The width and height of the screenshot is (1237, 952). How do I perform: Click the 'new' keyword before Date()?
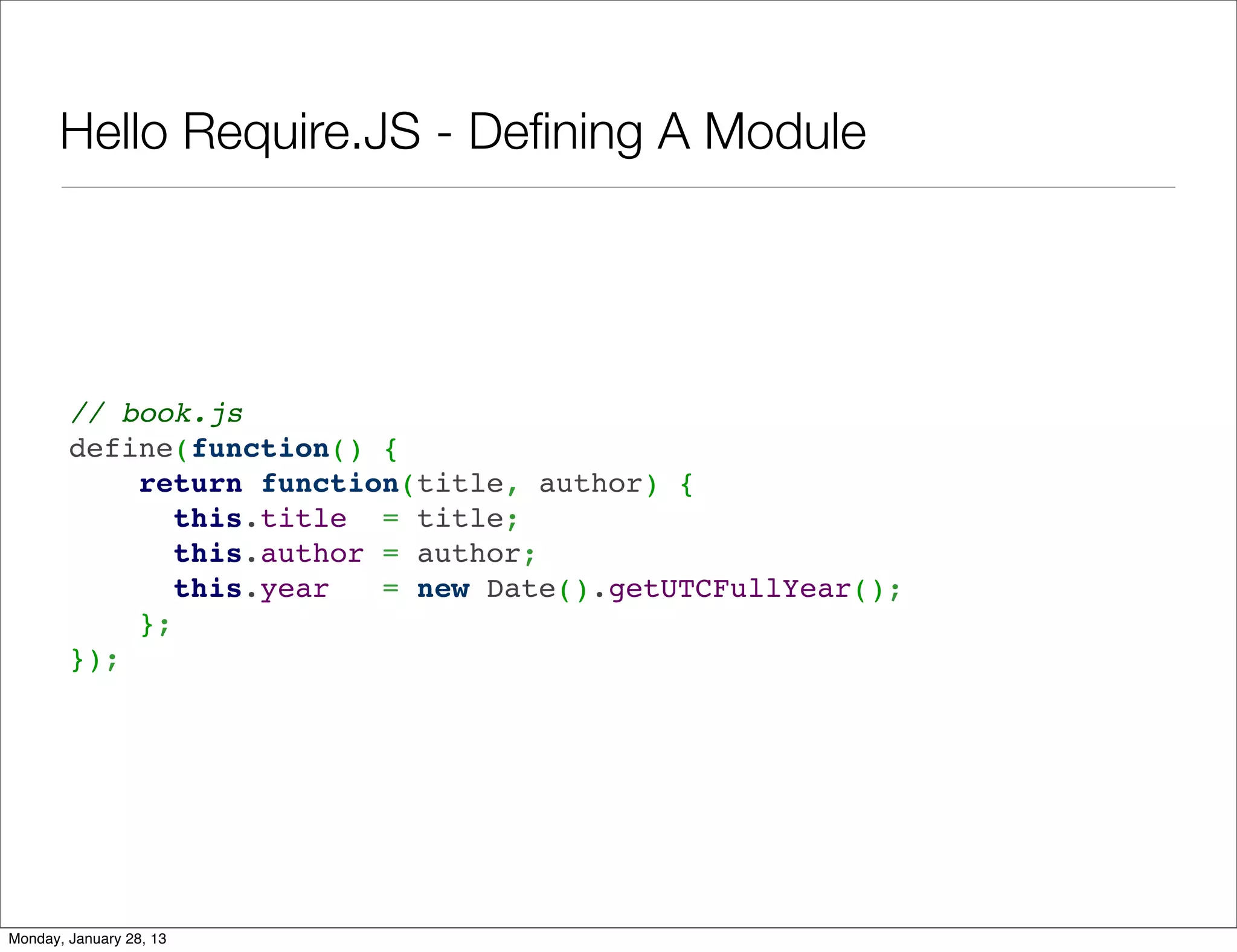(x=443, y=589)
